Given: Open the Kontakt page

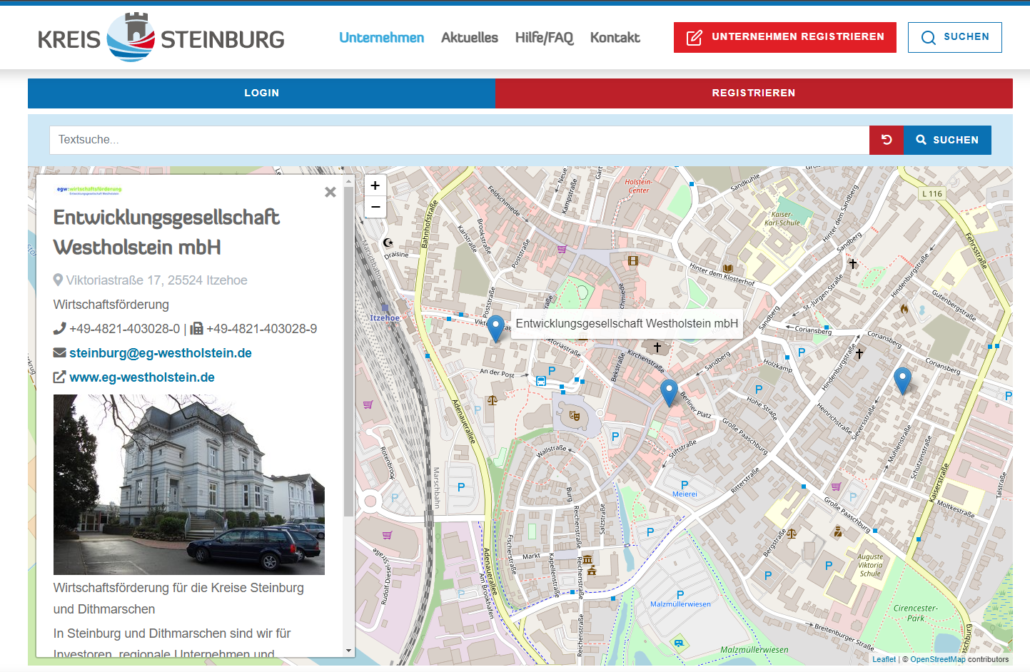Looking at the screenshot, I should click(x=615, y=38).
